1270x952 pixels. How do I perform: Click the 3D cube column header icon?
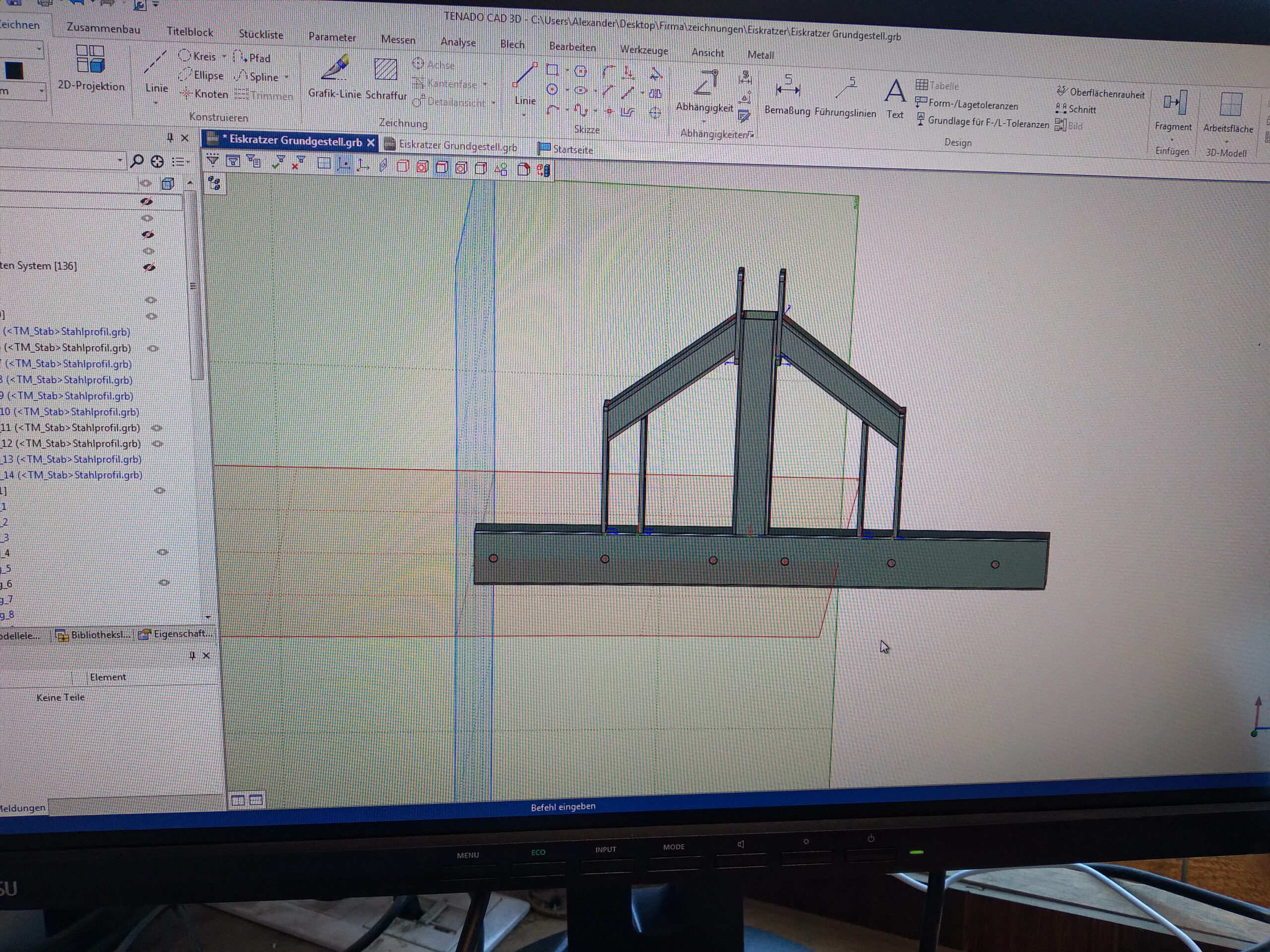pyautogui.click(x=168, y=183)
